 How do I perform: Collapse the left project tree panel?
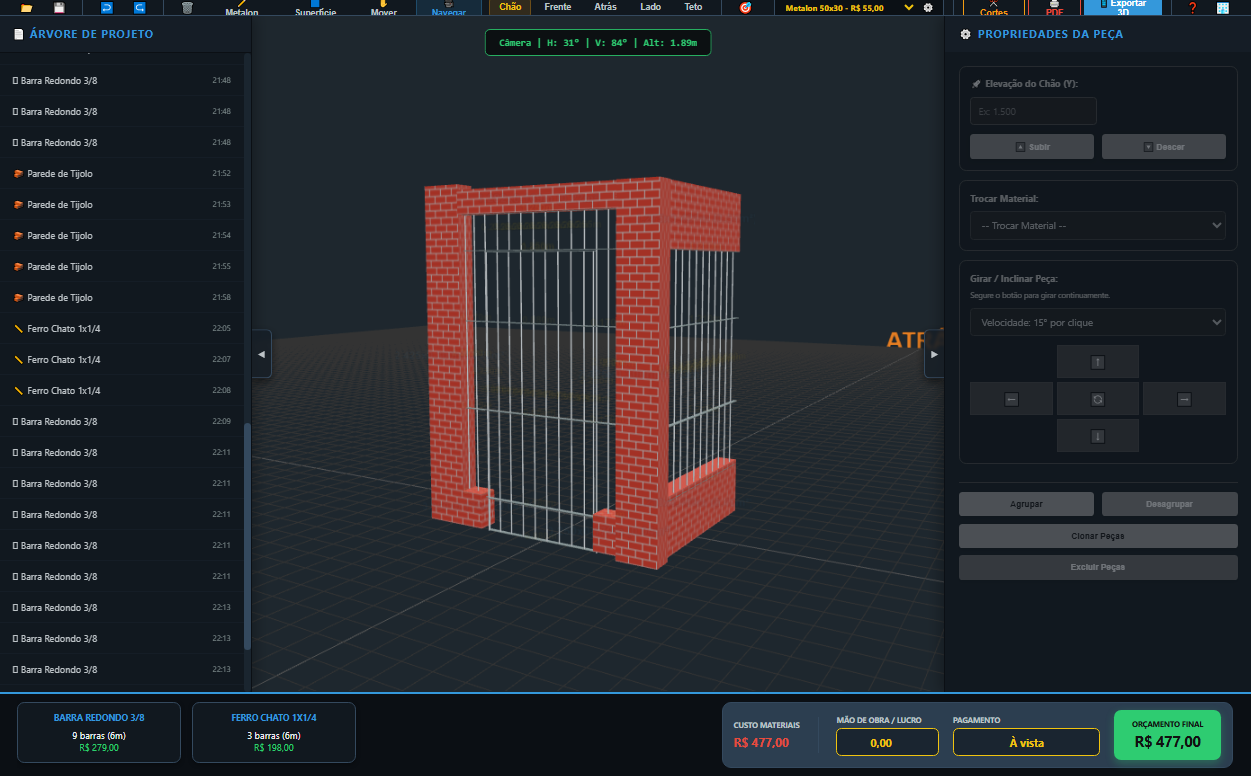(x=261, y=354)
